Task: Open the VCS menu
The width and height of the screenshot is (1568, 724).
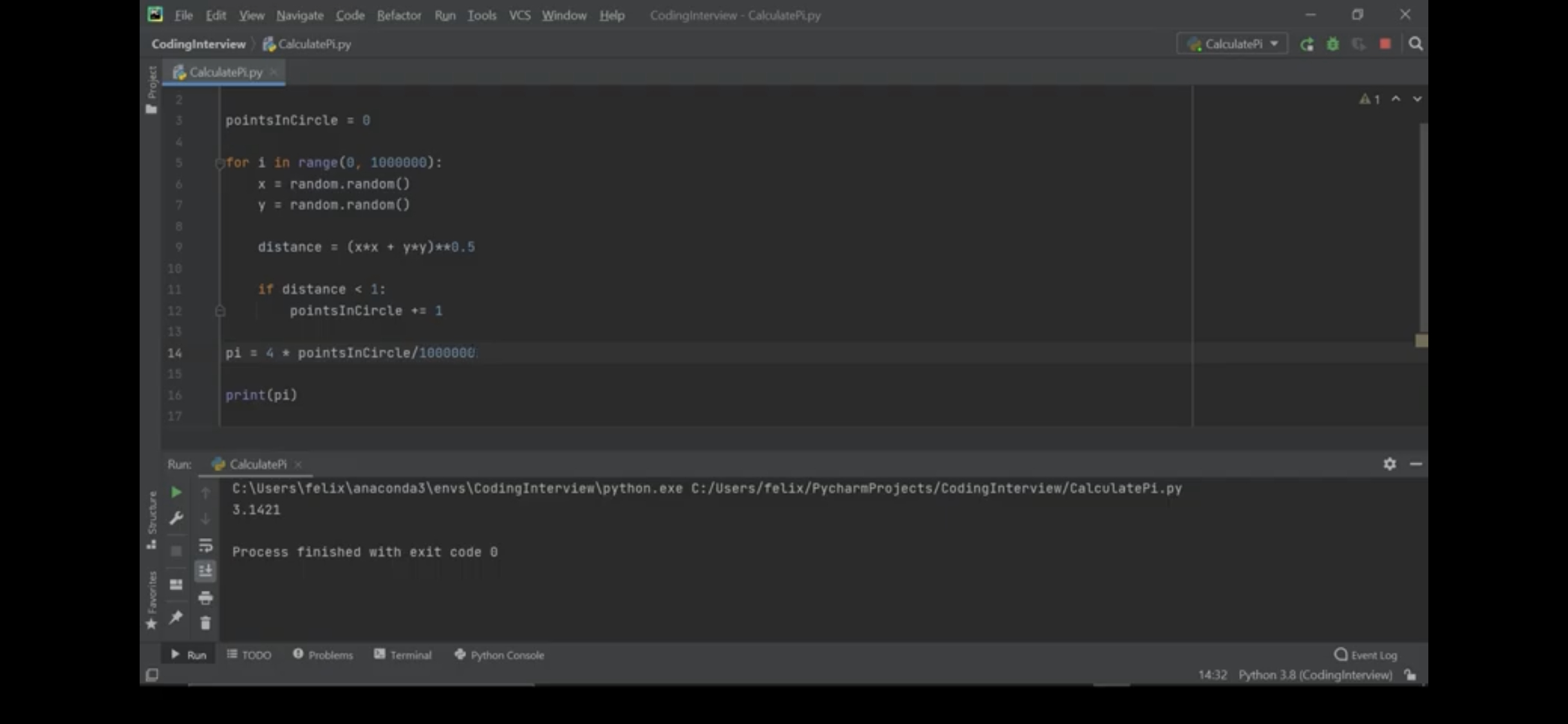Action: (x=519, y=15)
